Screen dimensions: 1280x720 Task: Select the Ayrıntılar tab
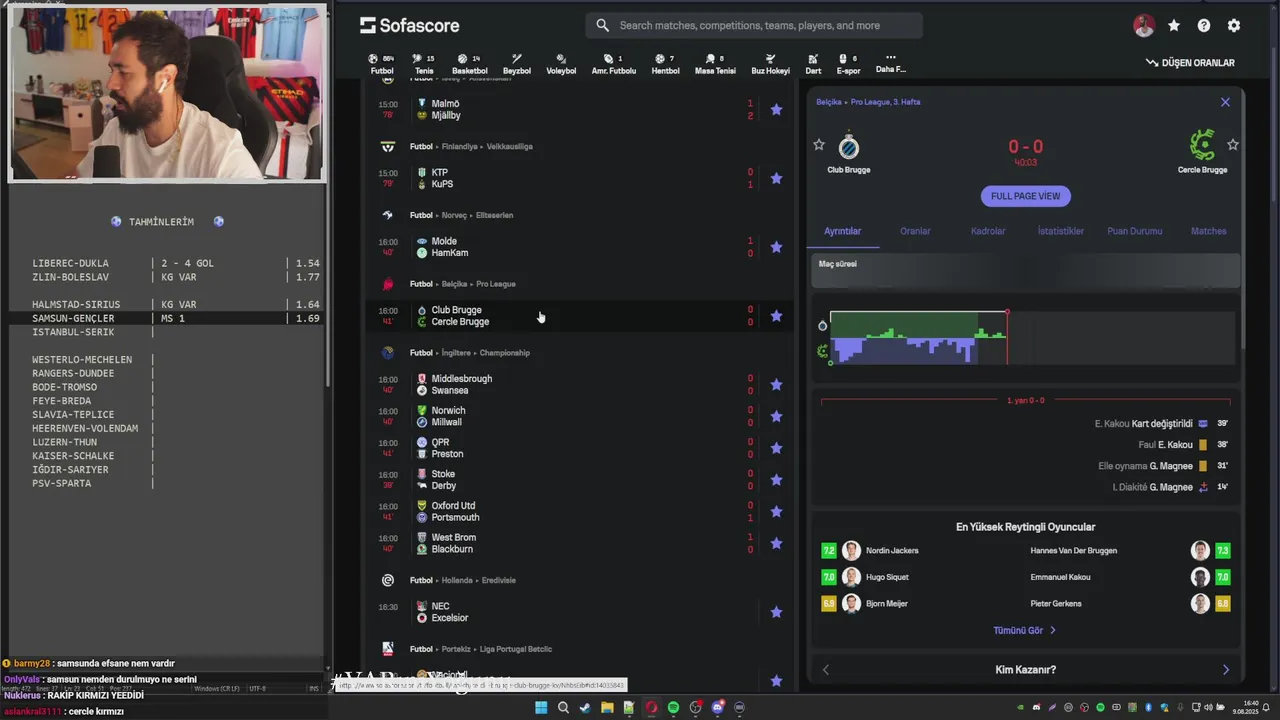(842, 231)
